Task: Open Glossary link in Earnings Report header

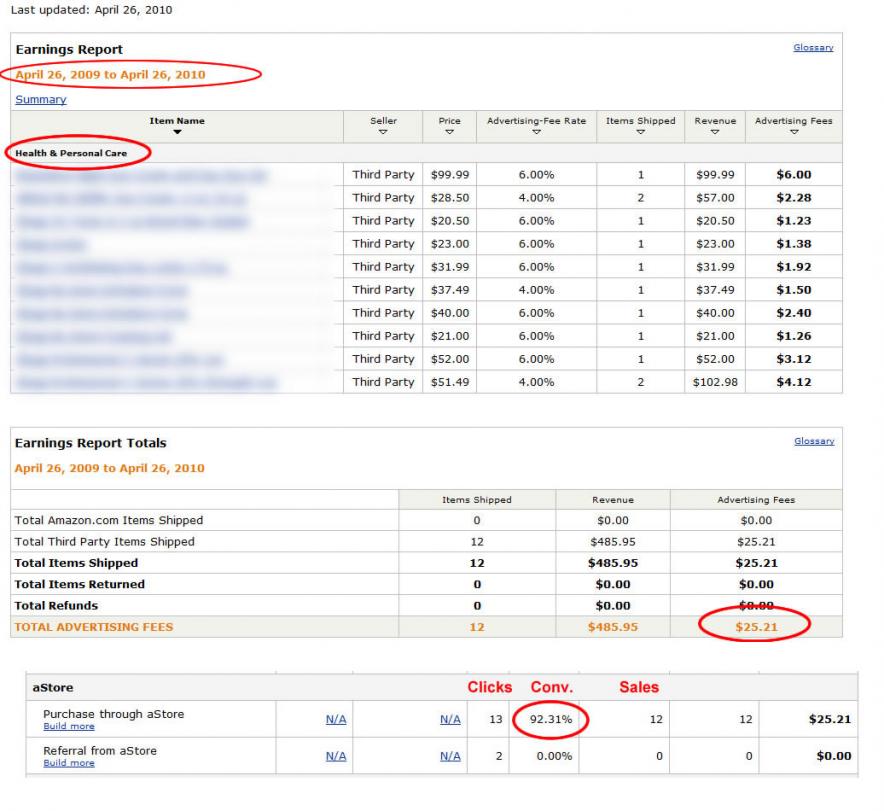Action: click(x=813, y=47)
